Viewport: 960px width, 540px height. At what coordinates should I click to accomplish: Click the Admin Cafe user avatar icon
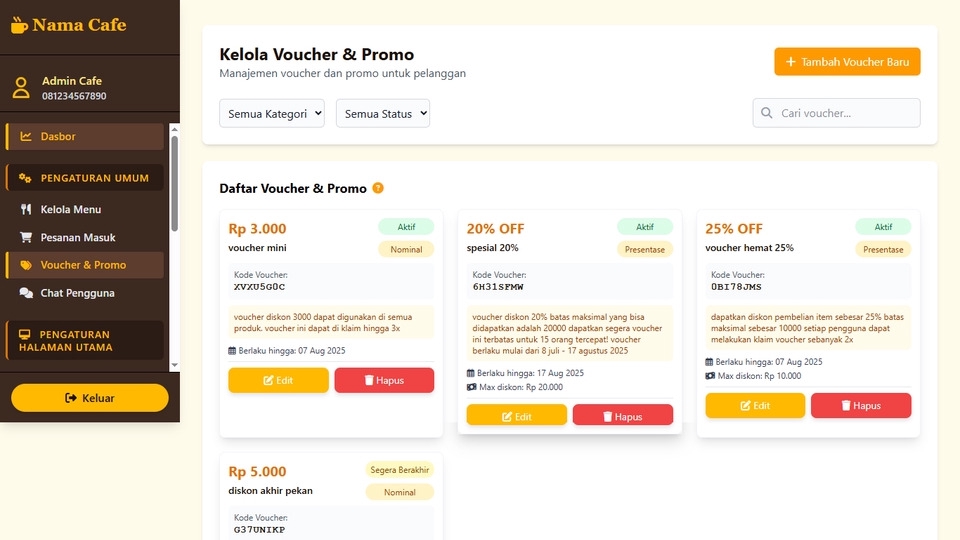coord(21,88)
